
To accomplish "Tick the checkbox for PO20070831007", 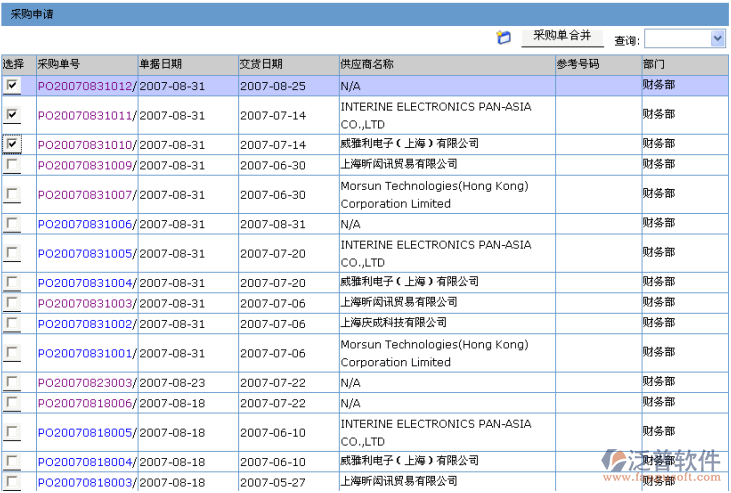I will pos(12,194).
